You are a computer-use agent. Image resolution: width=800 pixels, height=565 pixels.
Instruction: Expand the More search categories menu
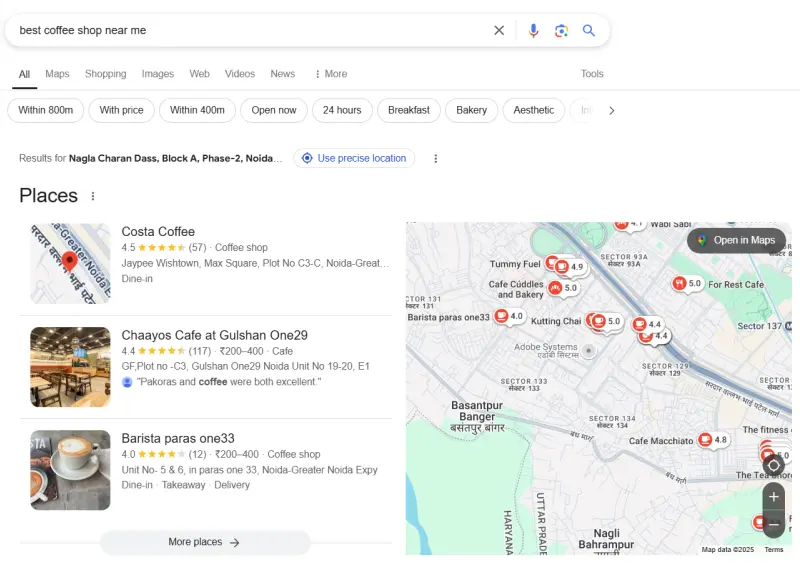(330, 74)
